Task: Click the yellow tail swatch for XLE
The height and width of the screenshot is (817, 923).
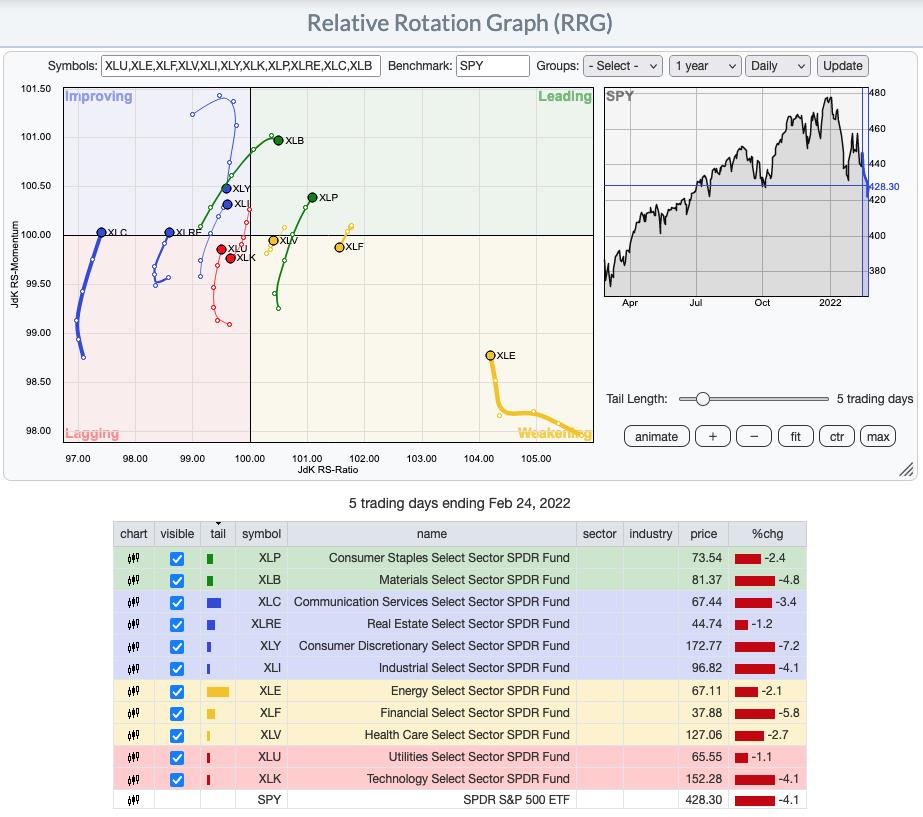Action: click(217, 692)
